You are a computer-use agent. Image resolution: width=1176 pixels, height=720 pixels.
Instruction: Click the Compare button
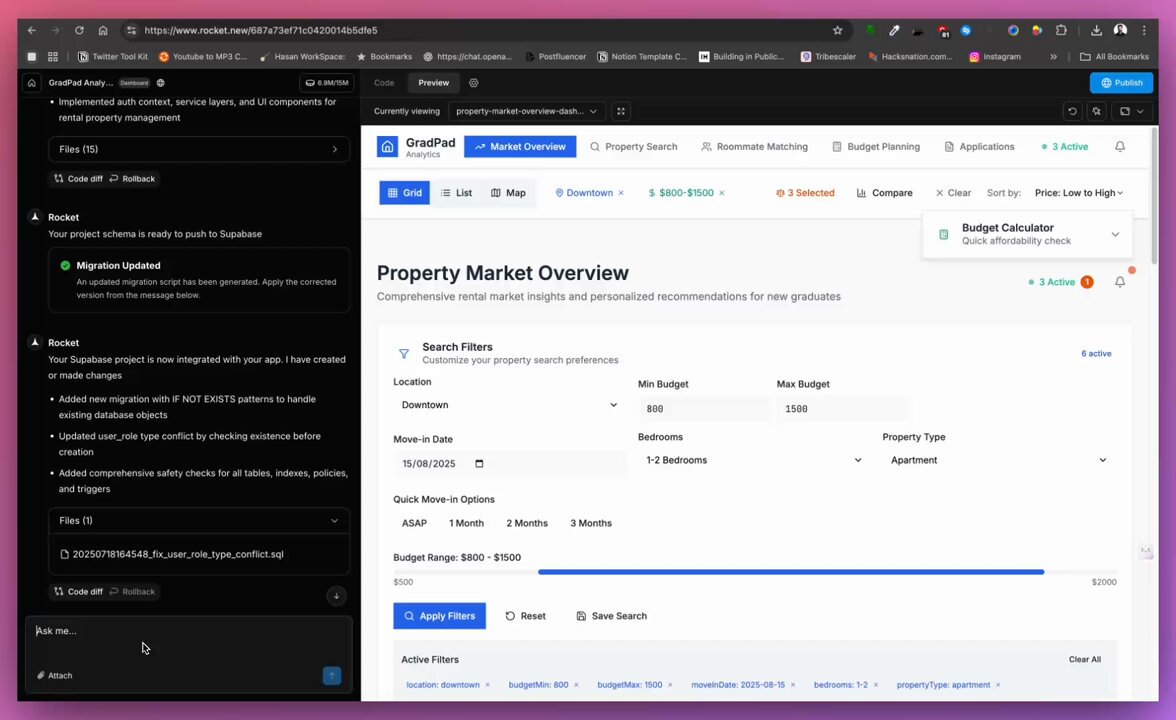pyautogui.click(x=884, y=193)
